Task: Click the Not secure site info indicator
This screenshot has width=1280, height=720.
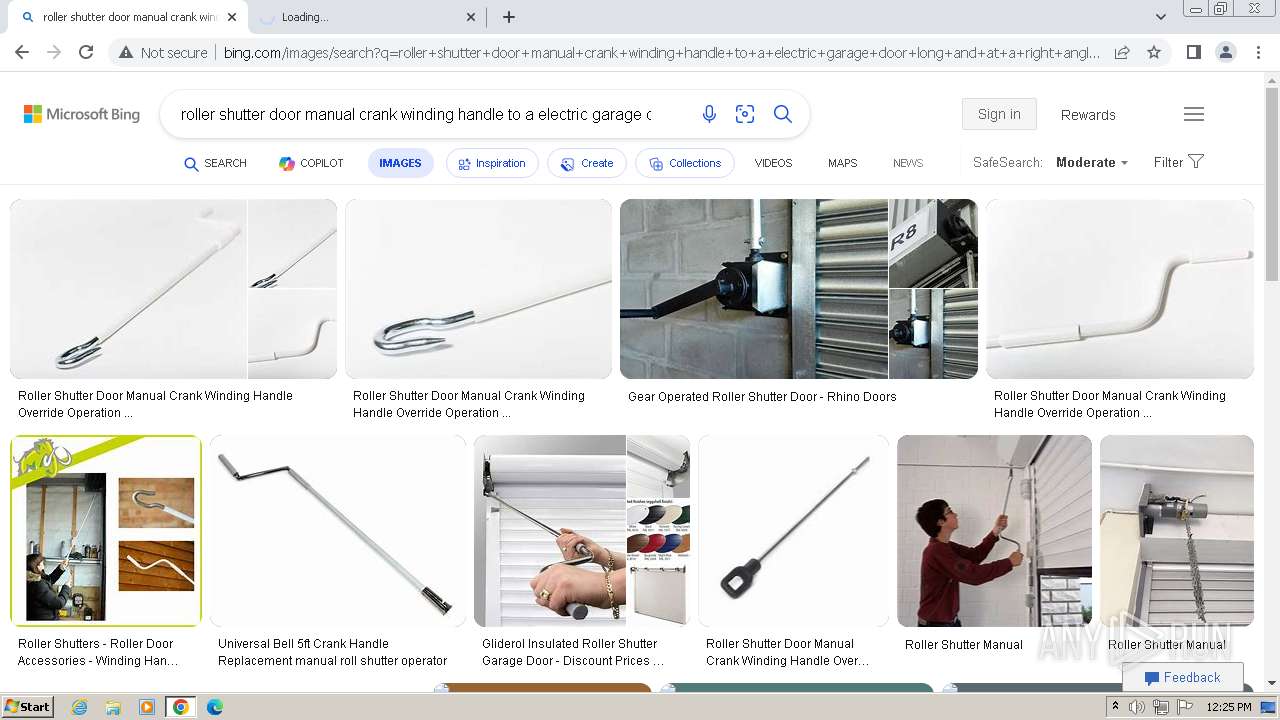Action: [x=163, y=52]
